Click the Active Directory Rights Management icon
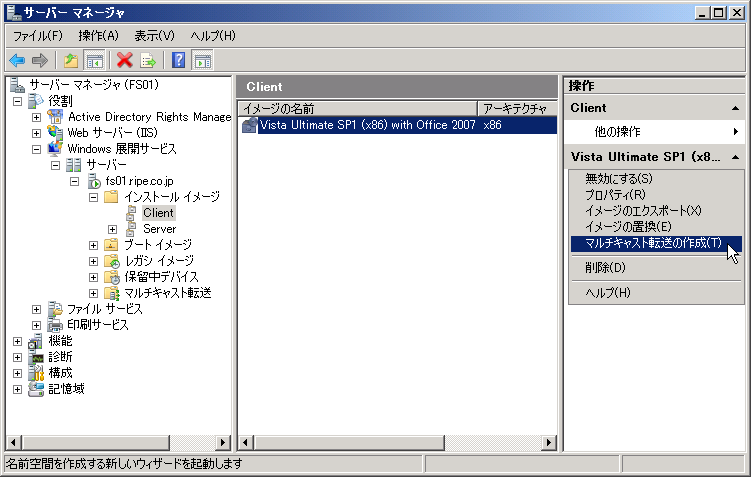Screen dimensions: 751x477 55,116
